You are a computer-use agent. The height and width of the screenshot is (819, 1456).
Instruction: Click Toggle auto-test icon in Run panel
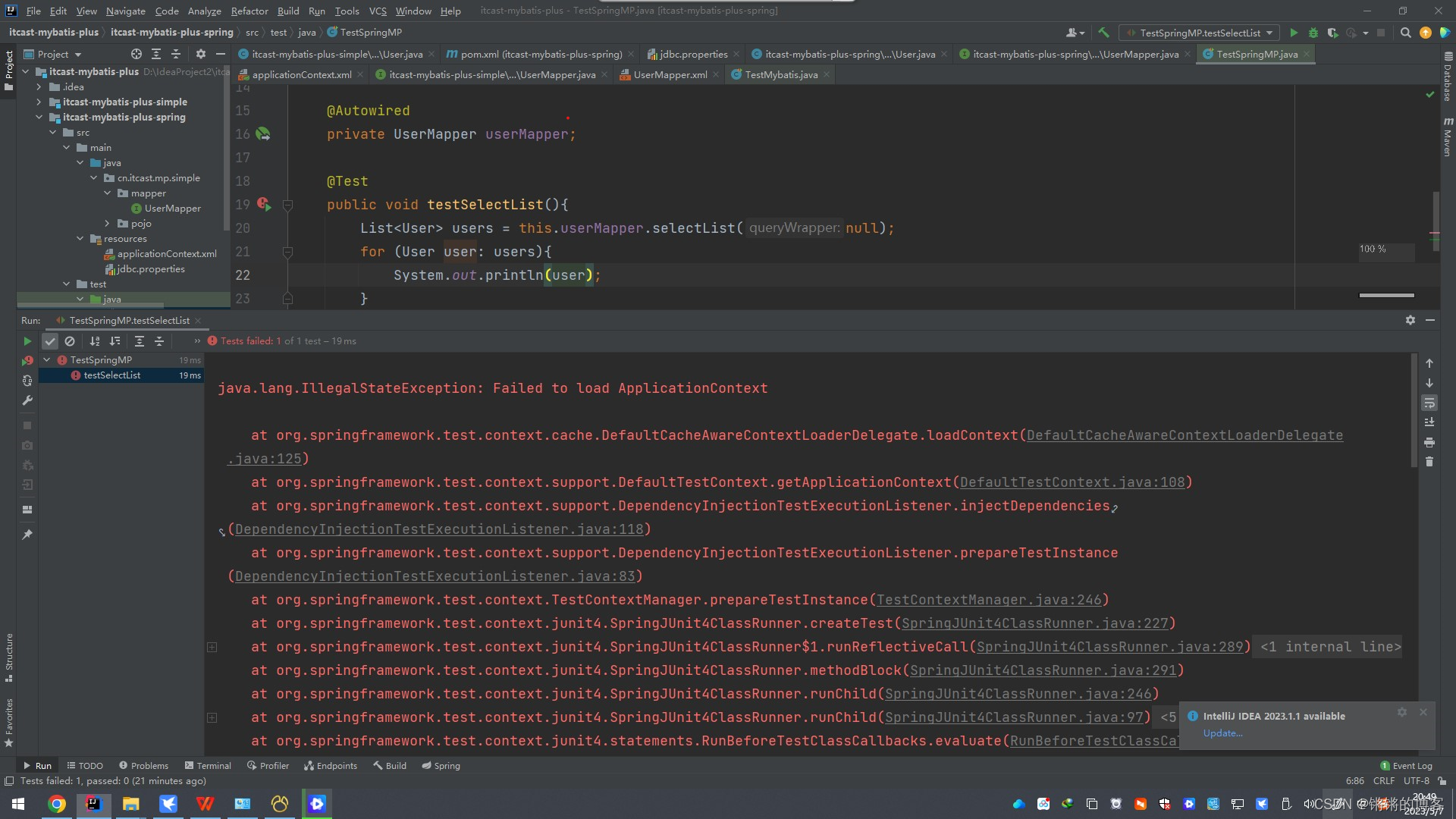click(x=27, y=381)
